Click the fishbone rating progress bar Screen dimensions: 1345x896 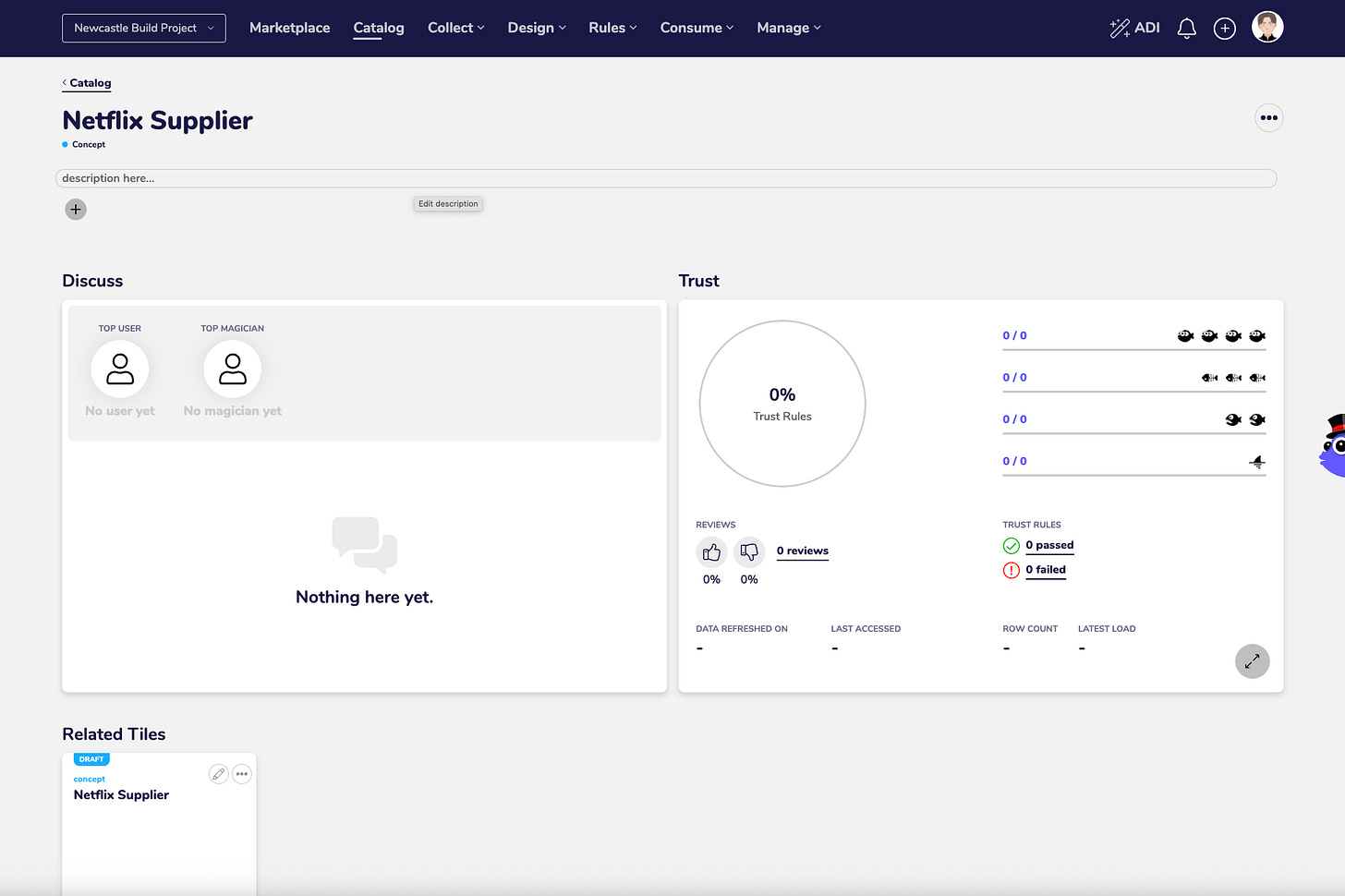pyautogui.click(x=1134, y=392)
